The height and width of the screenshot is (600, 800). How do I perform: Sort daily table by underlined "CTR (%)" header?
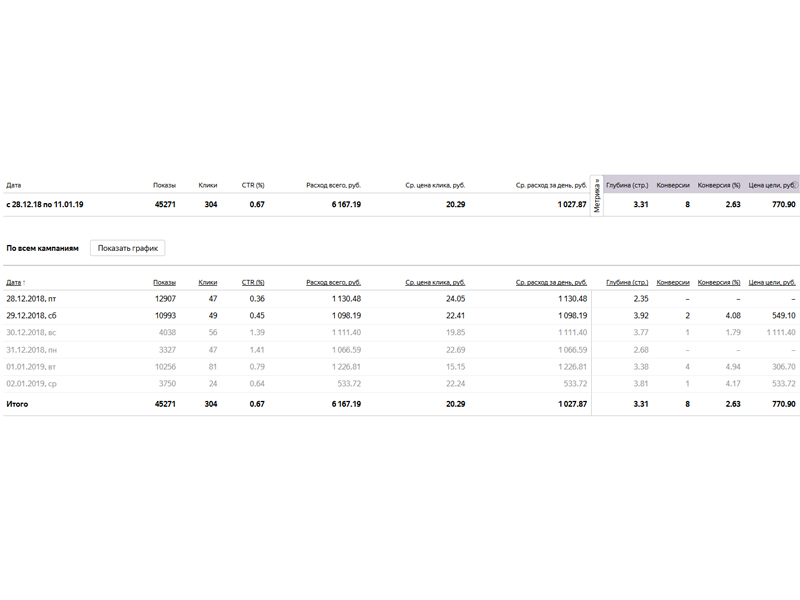point(253,283)
